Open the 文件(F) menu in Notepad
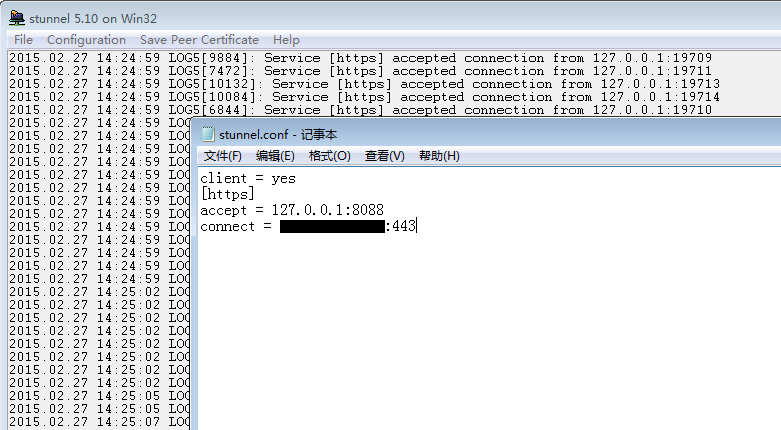 [x=223, y=156]
